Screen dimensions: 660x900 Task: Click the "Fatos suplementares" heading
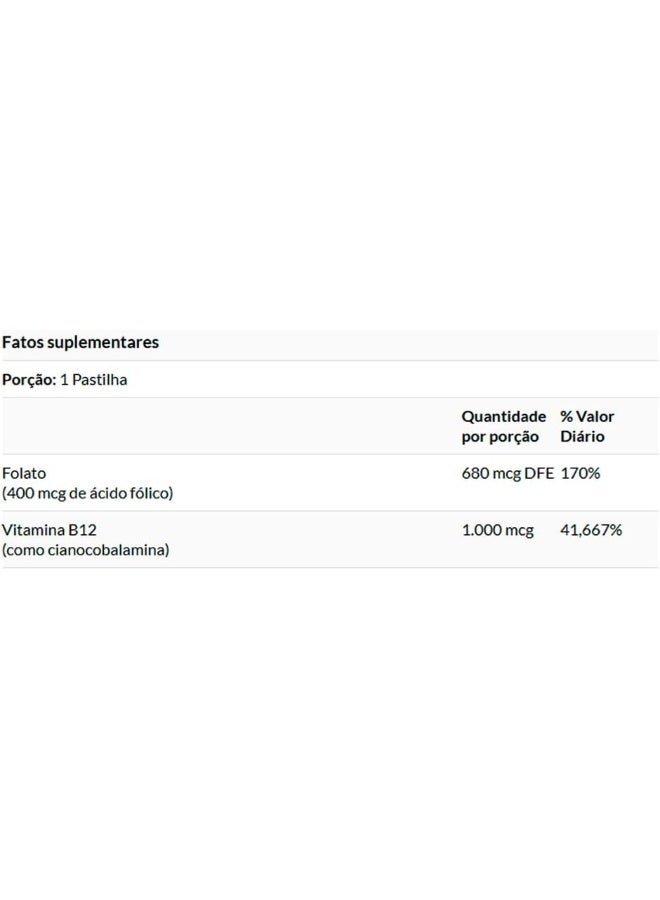pyautogui.click(x=80, y=342)
